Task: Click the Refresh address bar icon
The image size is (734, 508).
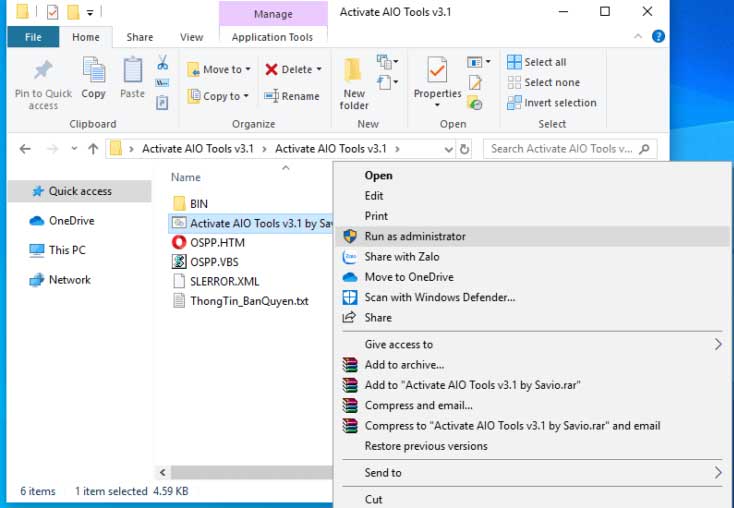Action: tap(464, 149)
